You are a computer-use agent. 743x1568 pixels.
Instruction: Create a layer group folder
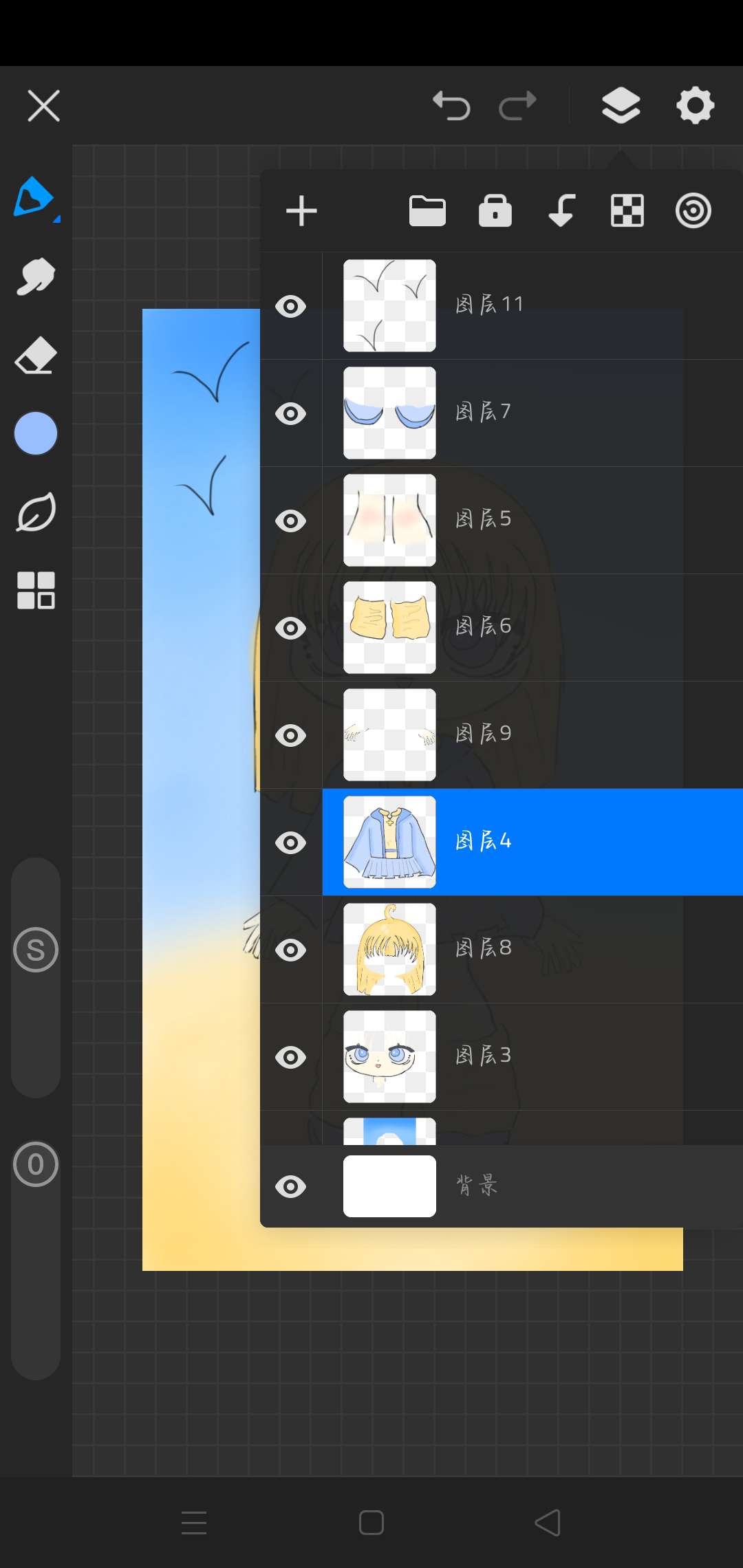click(427, 210)
